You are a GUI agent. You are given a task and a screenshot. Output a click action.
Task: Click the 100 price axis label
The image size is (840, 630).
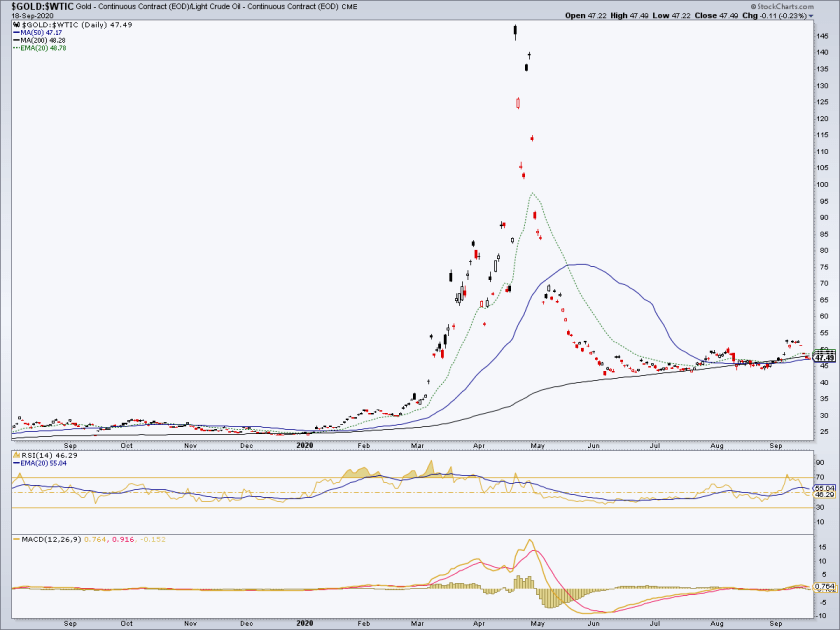click(823, 184)
